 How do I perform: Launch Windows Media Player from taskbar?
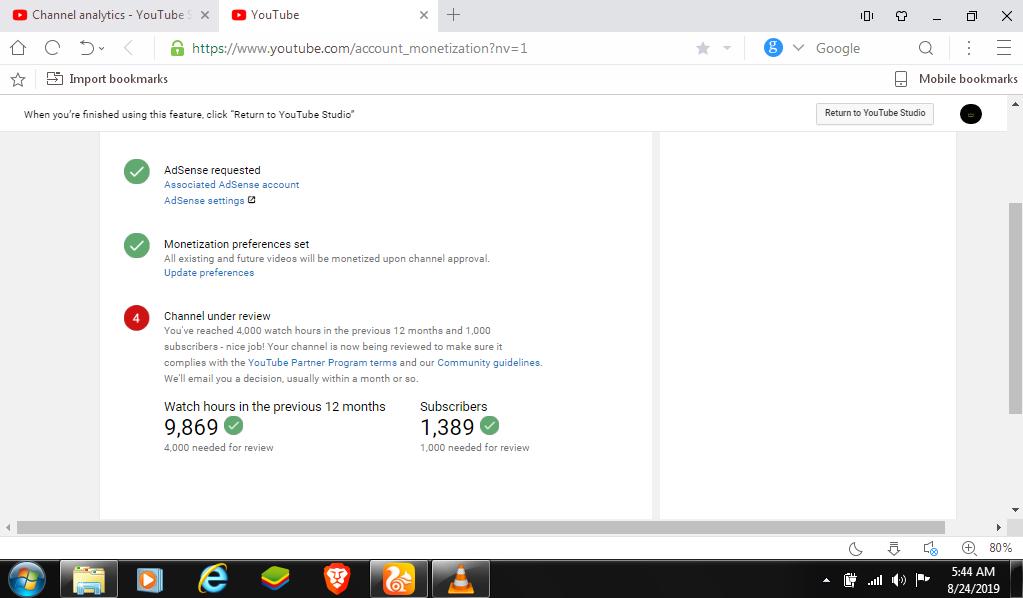tap(149, 580)
